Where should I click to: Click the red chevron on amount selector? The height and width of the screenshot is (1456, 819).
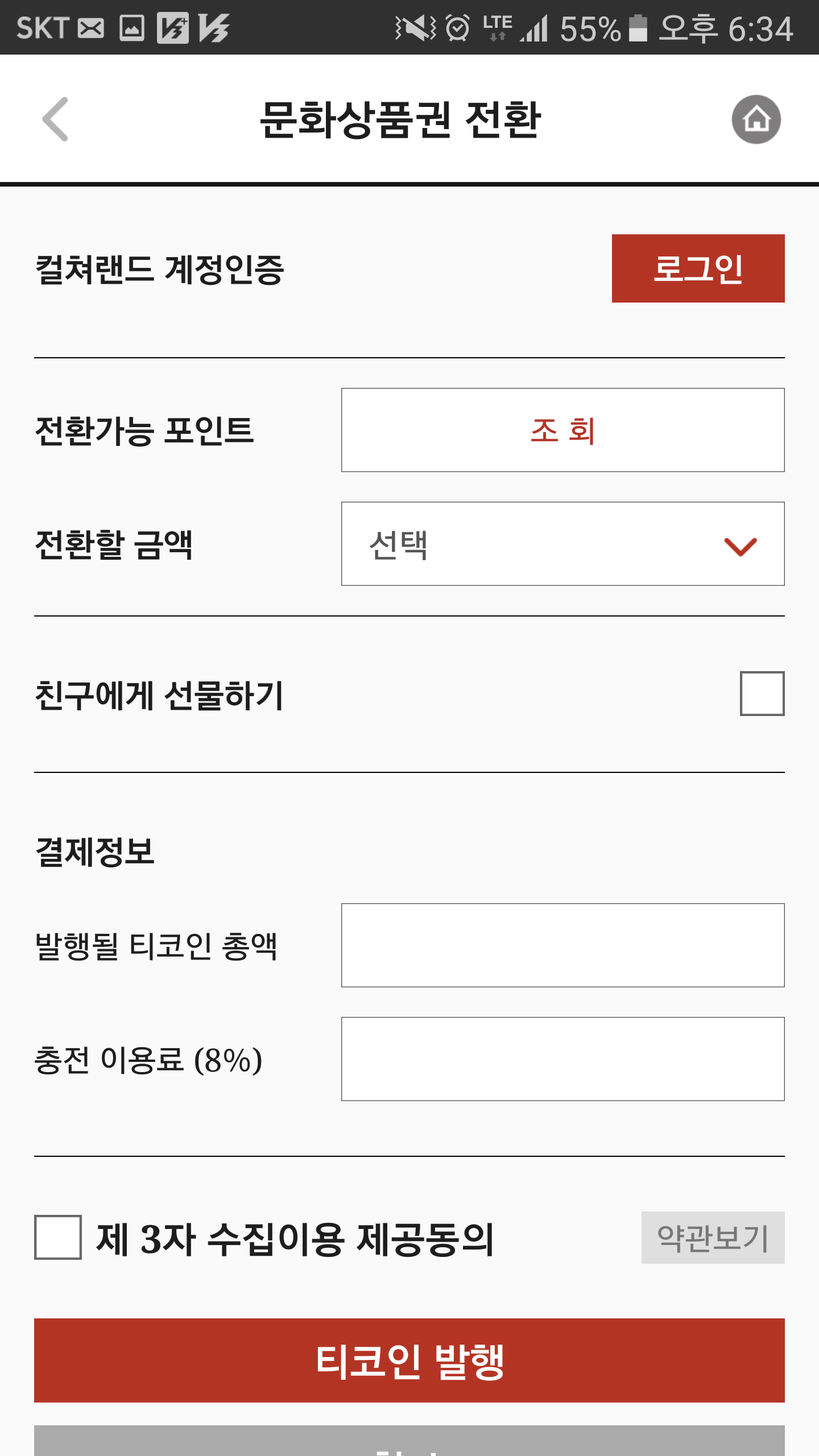tap(740, 546)
